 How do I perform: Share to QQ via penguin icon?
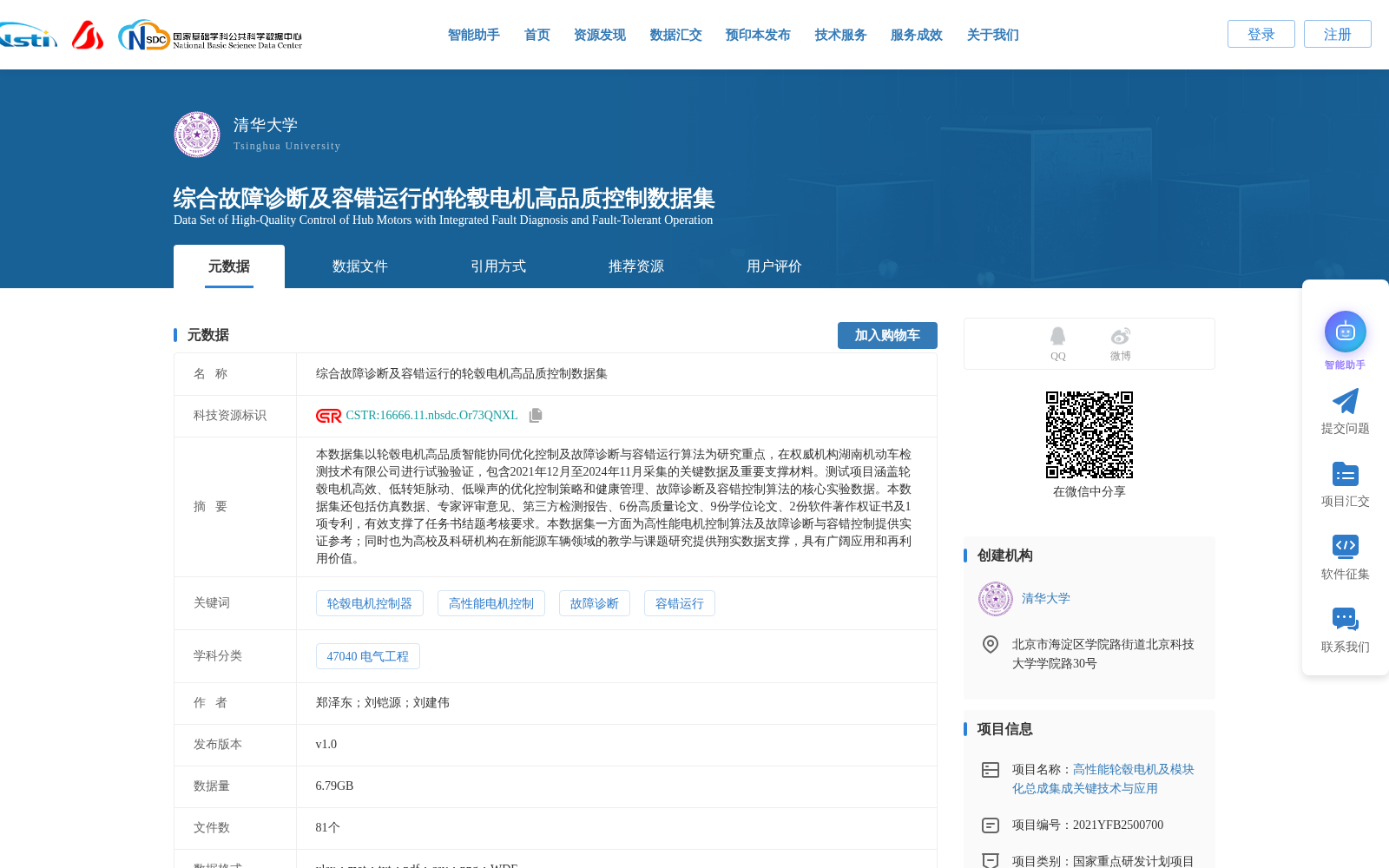[1057, 336]
